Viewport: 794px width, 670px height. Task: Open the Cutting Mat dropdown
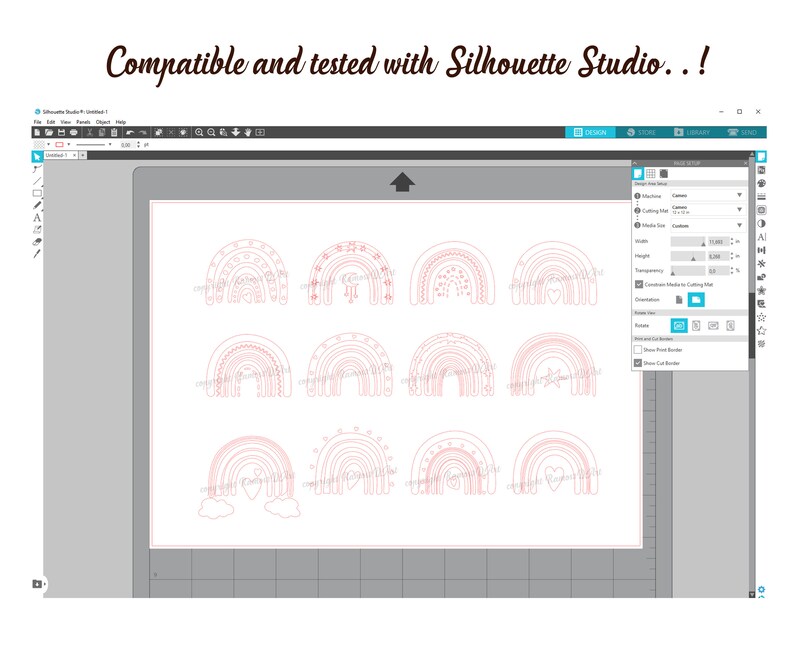pyautogui.click(x=708, y=210)
